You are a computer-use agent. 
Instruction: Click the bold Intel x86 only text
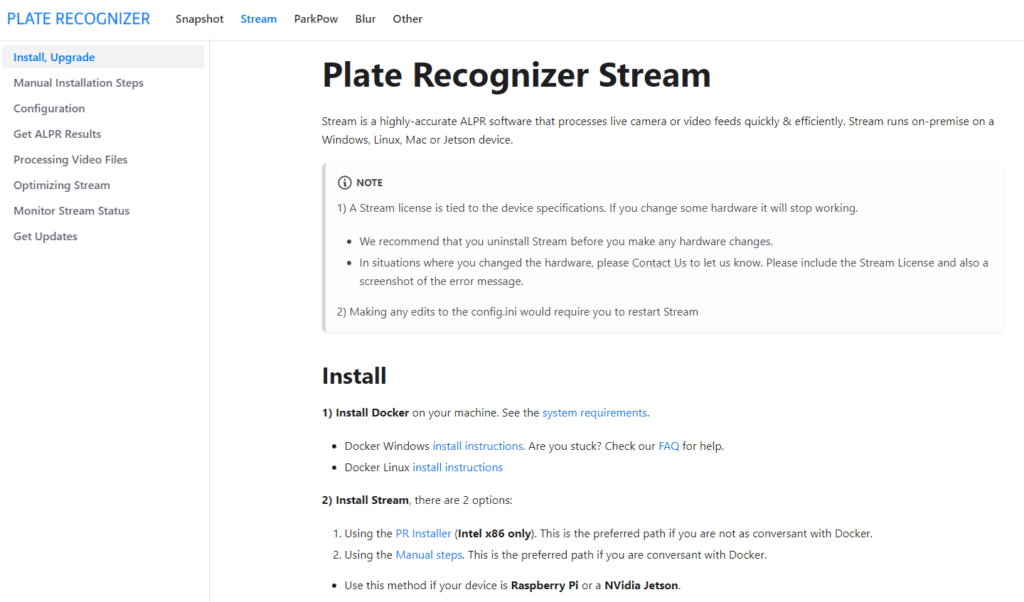(x=494, y=533)
